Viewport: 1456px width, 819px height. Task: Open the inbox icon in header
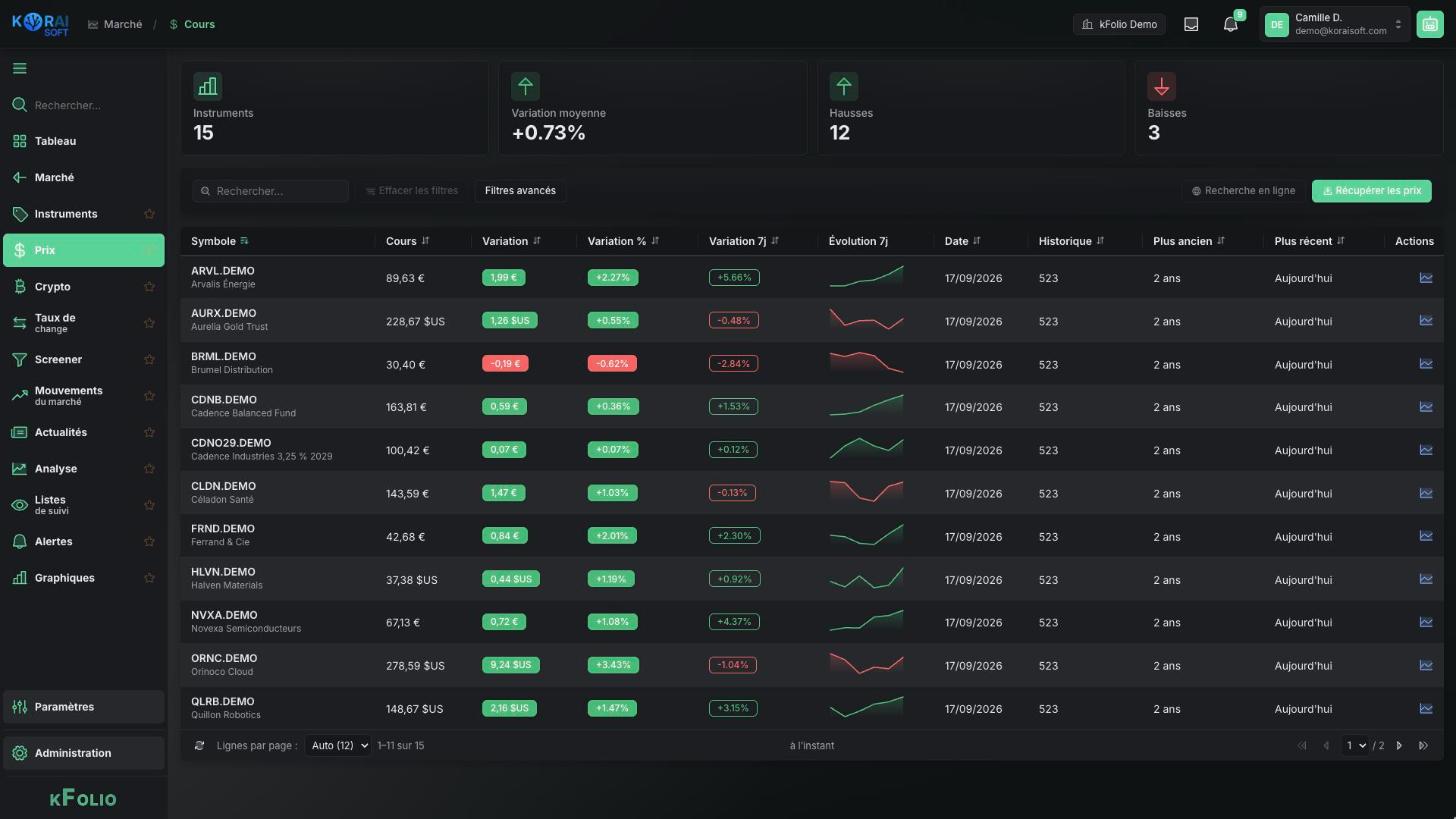coord(1191,24)
